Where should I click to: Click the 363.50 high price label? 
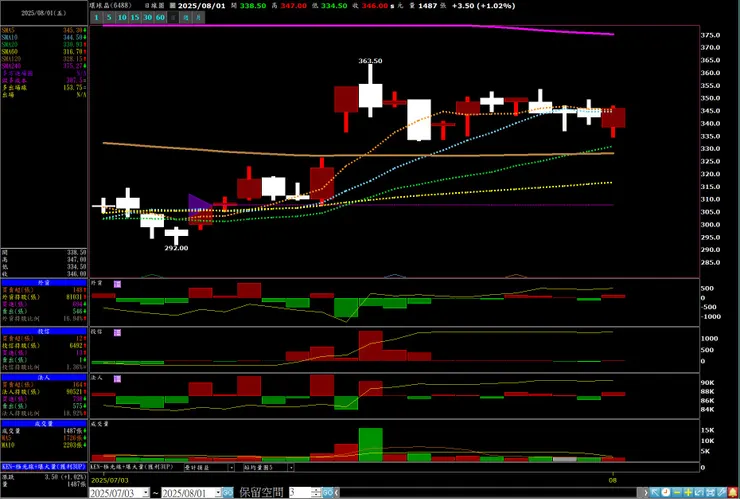click(370, 61)
